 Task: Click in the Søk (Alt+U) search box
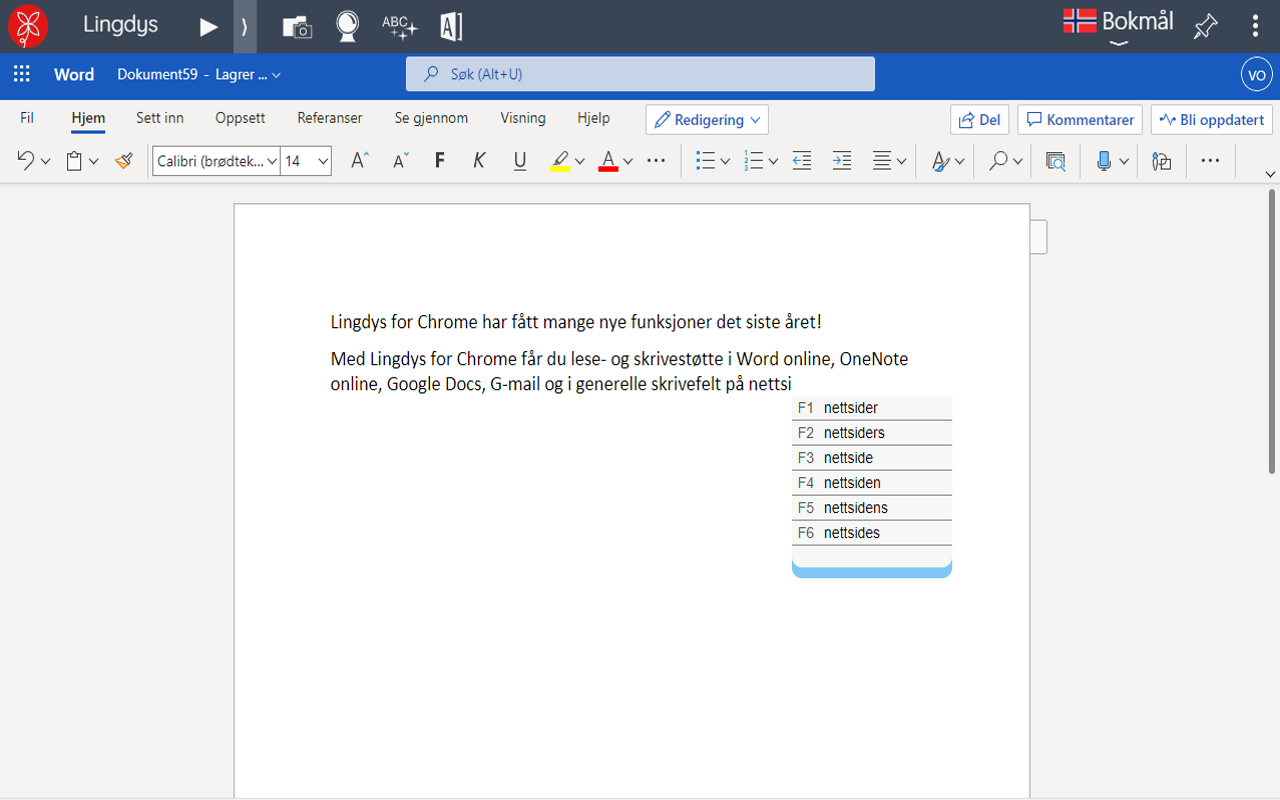(640, 74)
